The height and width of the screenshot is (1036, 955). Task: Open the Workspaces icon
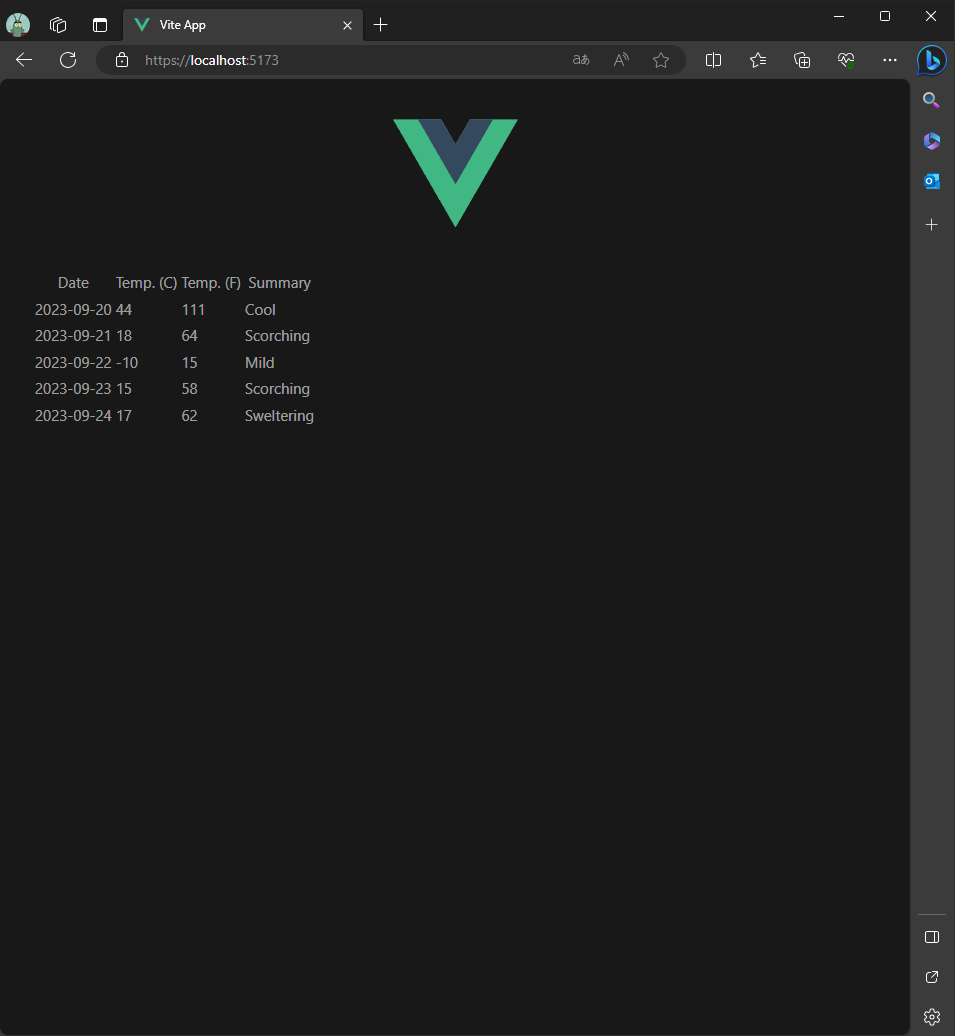[58, 25]
